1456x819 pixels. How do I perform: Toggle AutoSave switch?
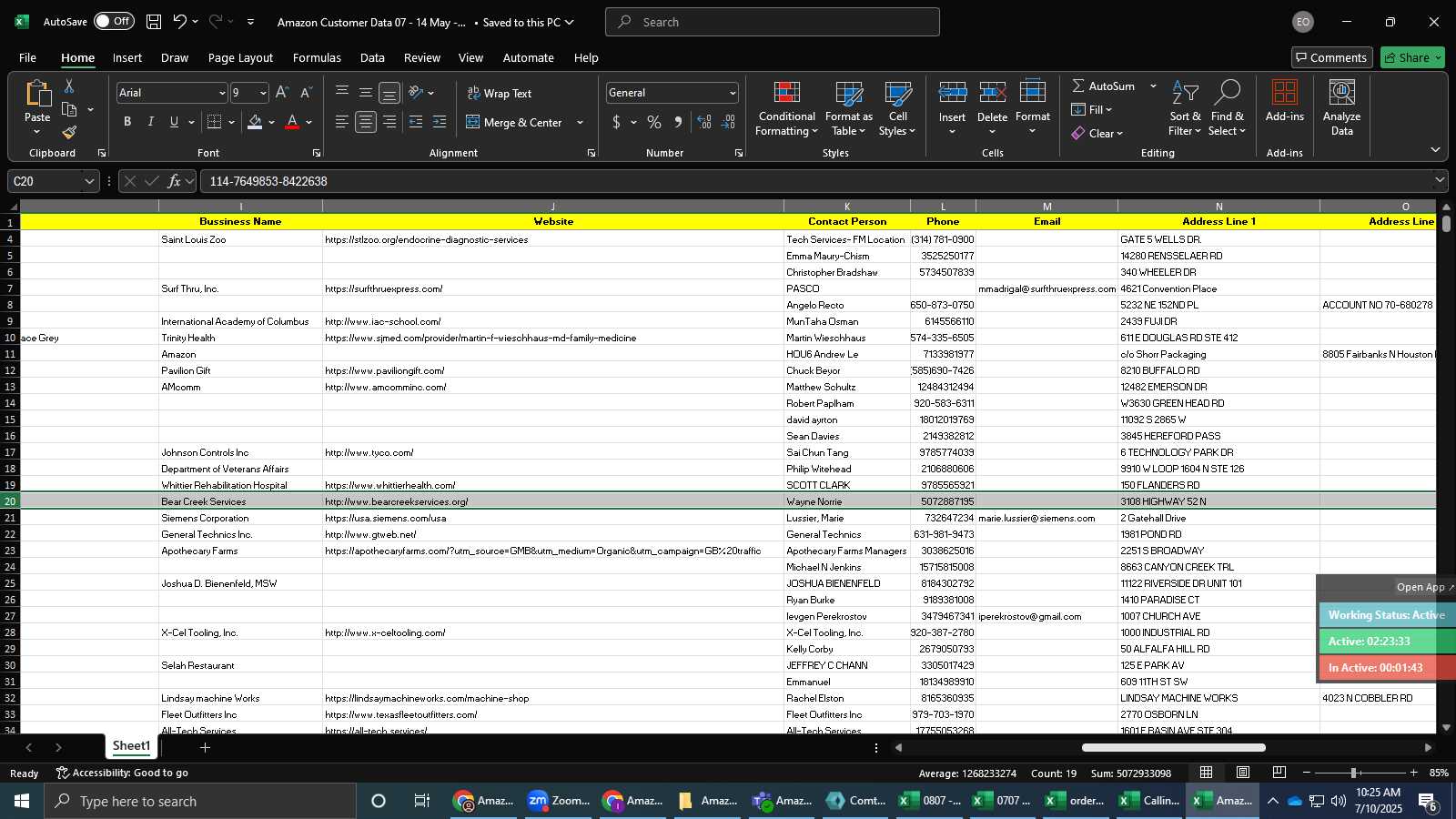tap(114, 21)
